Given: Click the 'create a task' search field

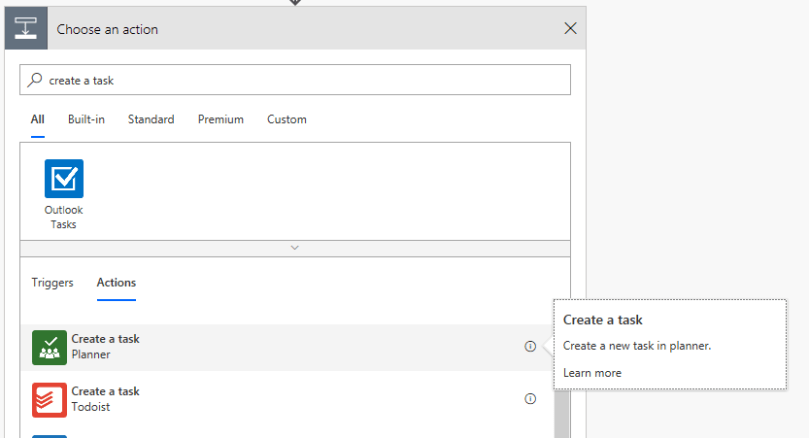Looking at the screenshot, I should point(295,80).
